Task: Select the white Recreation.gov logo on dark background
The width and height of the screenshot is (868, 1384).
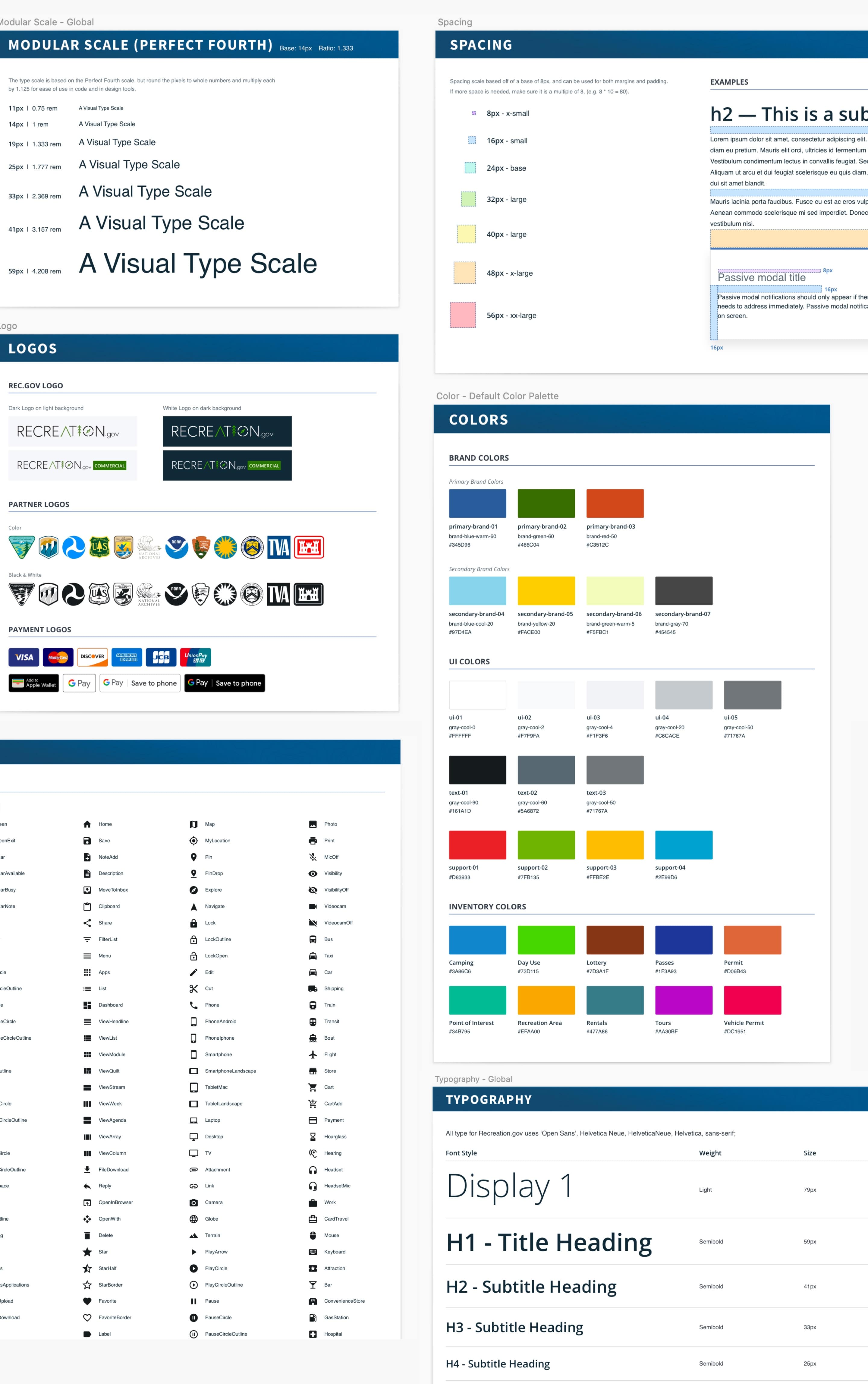Action: pos(227,431)
